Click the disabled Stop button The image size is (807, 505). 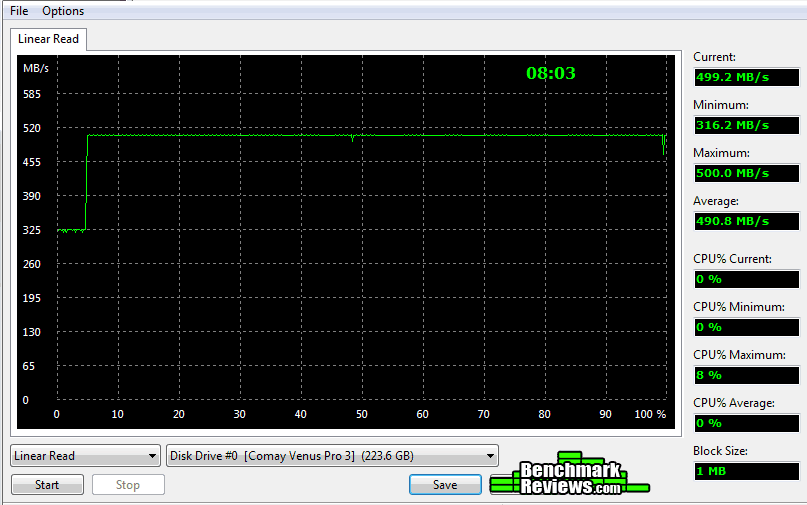tap(128, 484)
